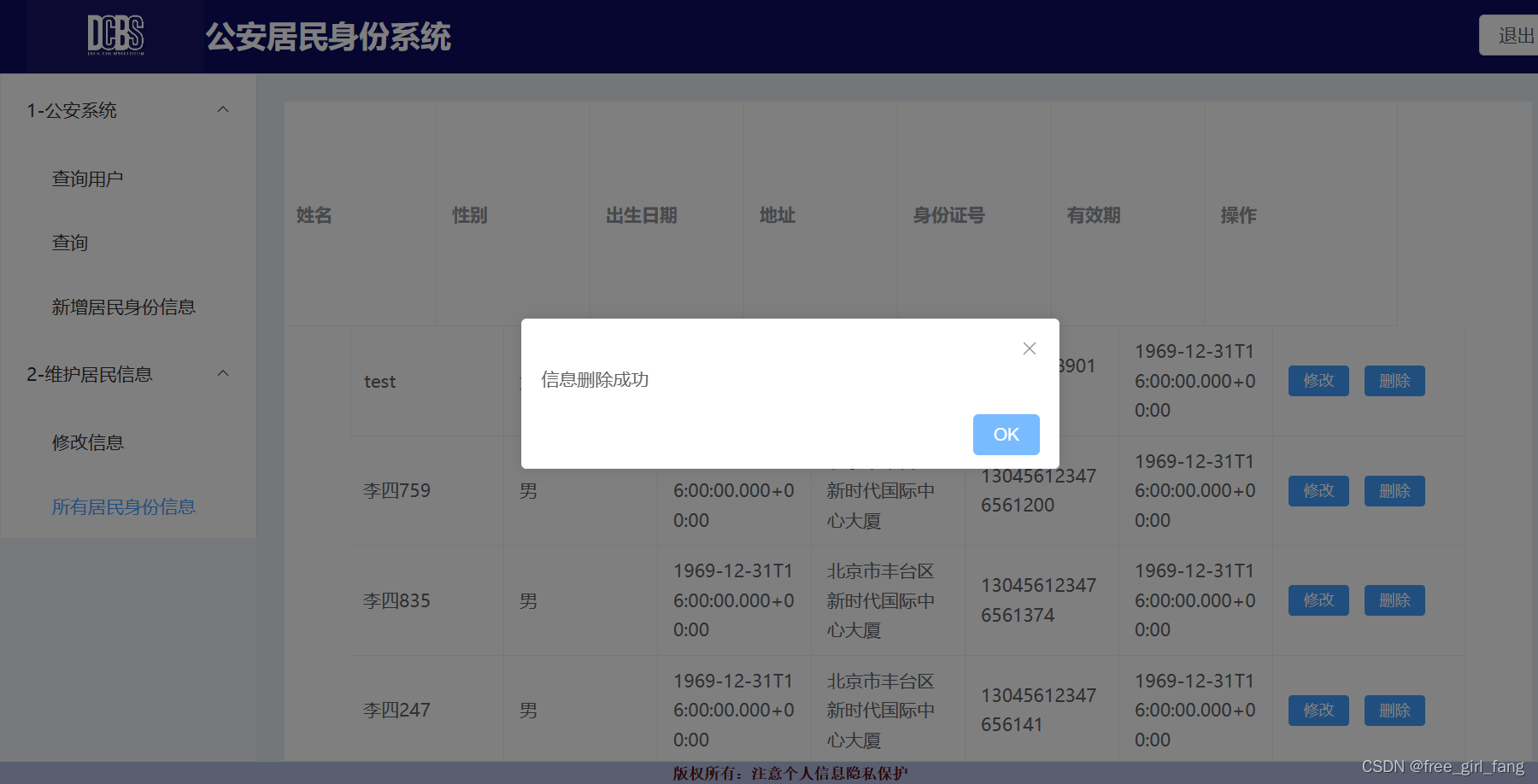The width and height of the screenshot is (1538, 784).
Task: Click 删除 button for 李四247
Action: tap(1394, 711)
